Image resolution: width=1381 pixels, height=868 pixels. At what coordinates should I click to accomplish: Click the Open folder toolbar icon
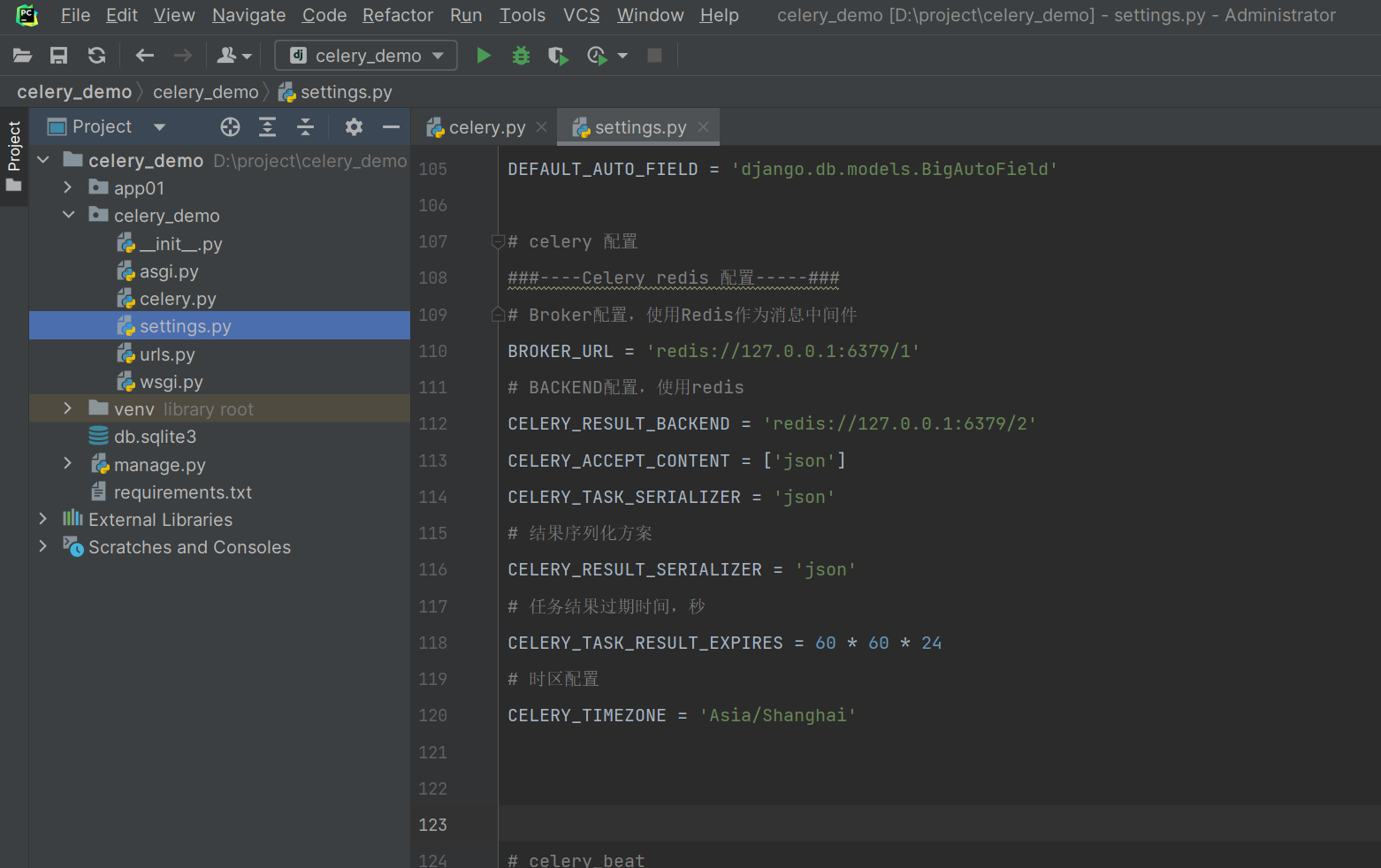pyautogui.click(x=22, y=56)
